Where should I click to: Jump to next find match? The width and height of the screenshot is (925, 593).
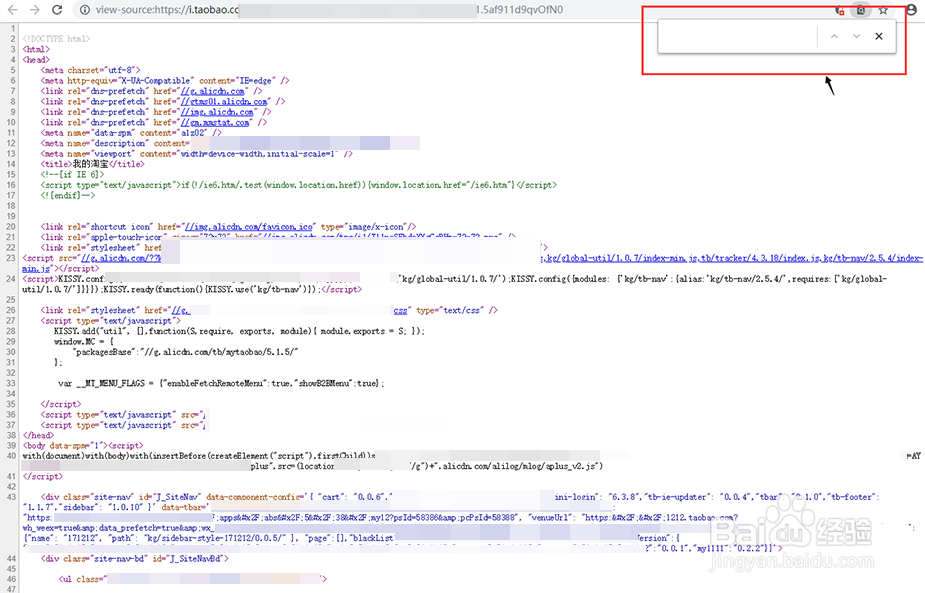[857, 37]
